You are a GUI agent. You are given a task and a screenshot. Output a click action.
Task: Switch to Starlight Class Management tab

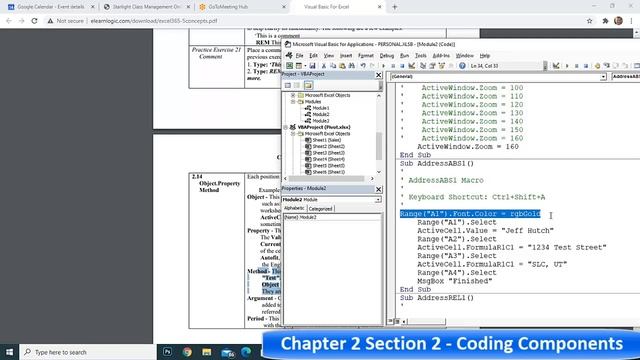coord(147,7)
